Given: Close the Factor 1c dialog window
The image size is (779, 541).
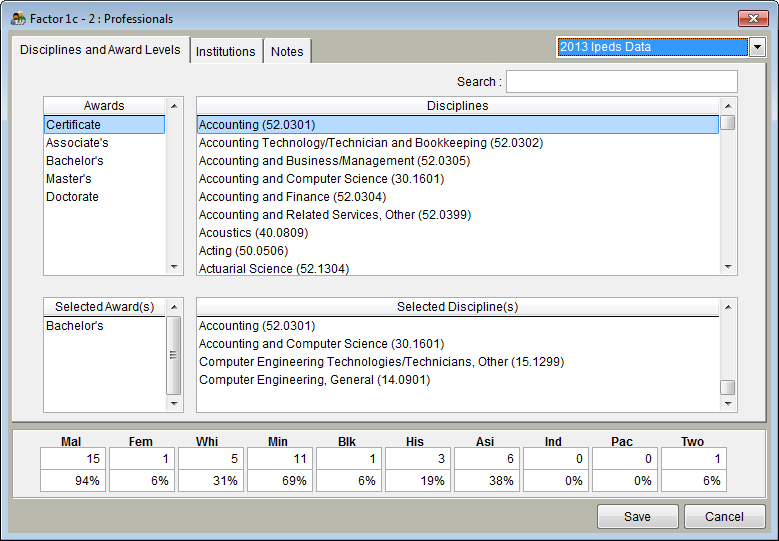Looking at the screenshot, I should [753, 19].
